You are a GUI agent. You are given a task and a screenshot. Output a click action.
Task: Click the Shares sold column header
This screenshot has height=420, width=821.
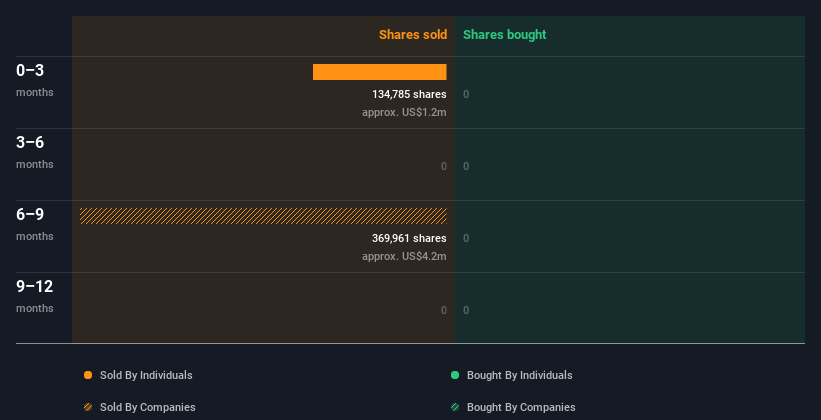tap(413, 35)
